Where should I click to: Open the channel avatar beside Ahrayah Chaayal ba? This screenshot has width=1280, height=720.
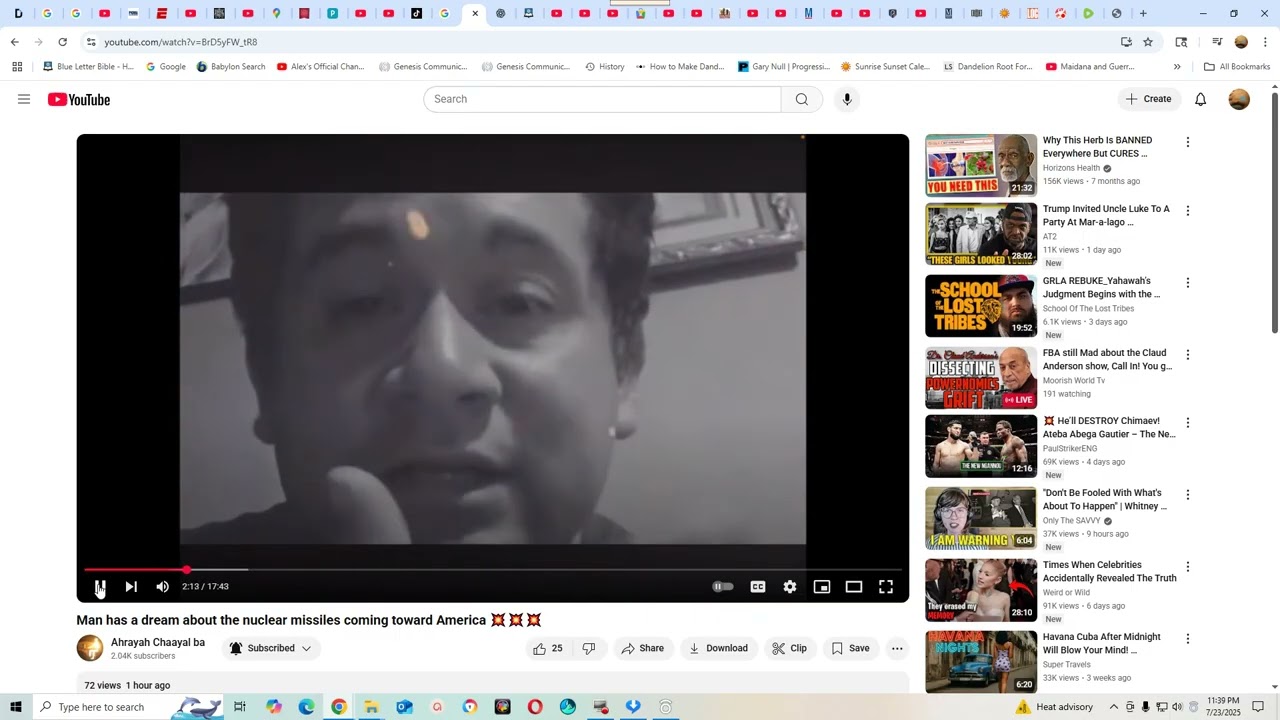pyautogui.click(x=90, y=648)
